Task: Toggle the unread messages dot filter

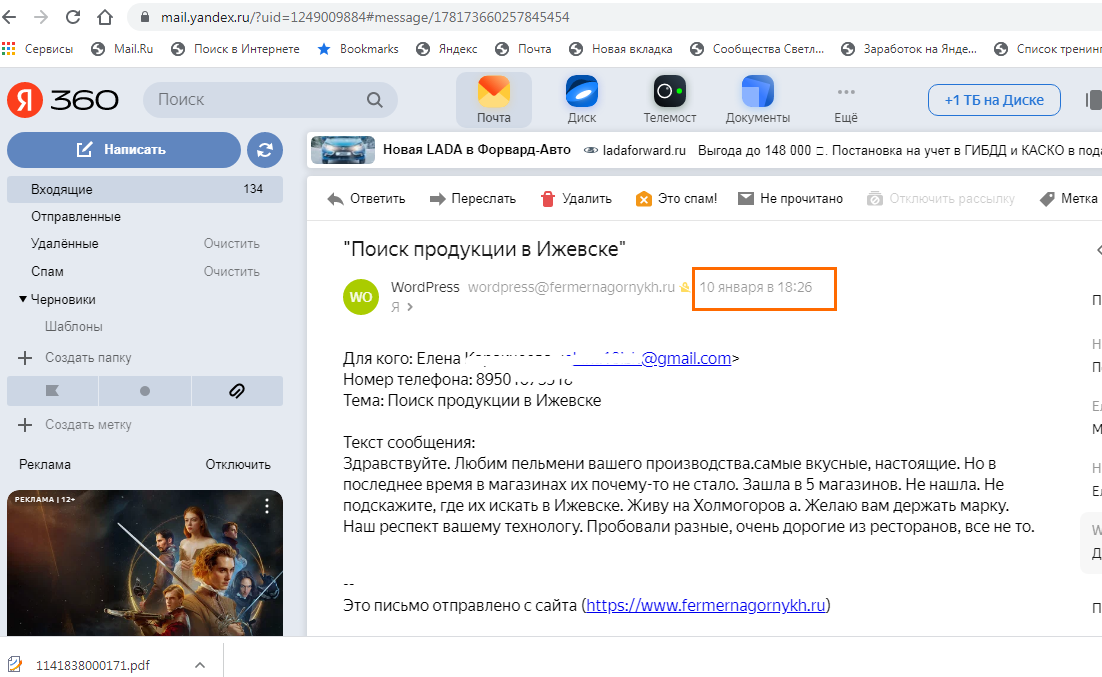Action: 145,391
